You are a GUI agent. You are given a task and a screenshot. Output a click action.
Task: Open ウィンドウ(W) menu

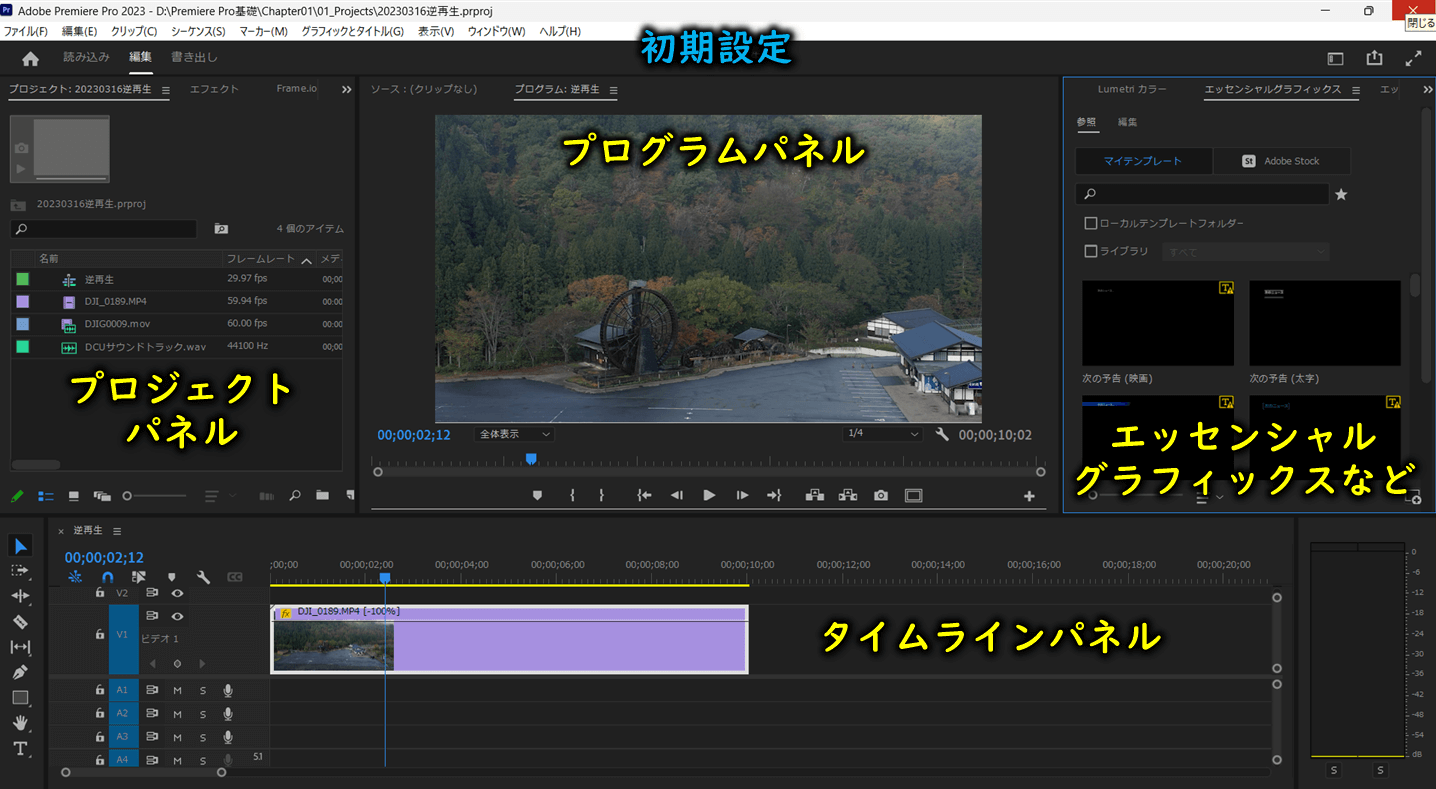point(496,31)
